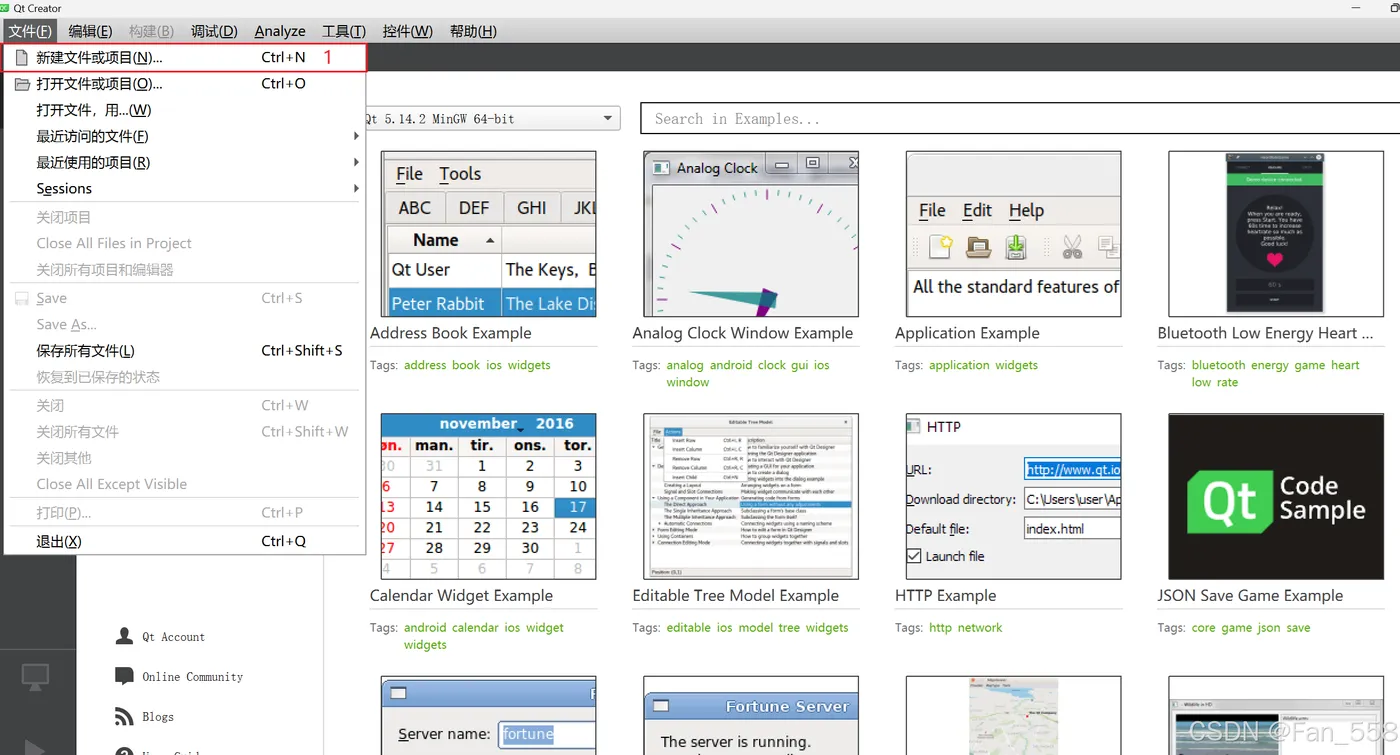1400x755 pixels.
Task: Open the HTTP Example thumbnail
Action: [1013, 496]
